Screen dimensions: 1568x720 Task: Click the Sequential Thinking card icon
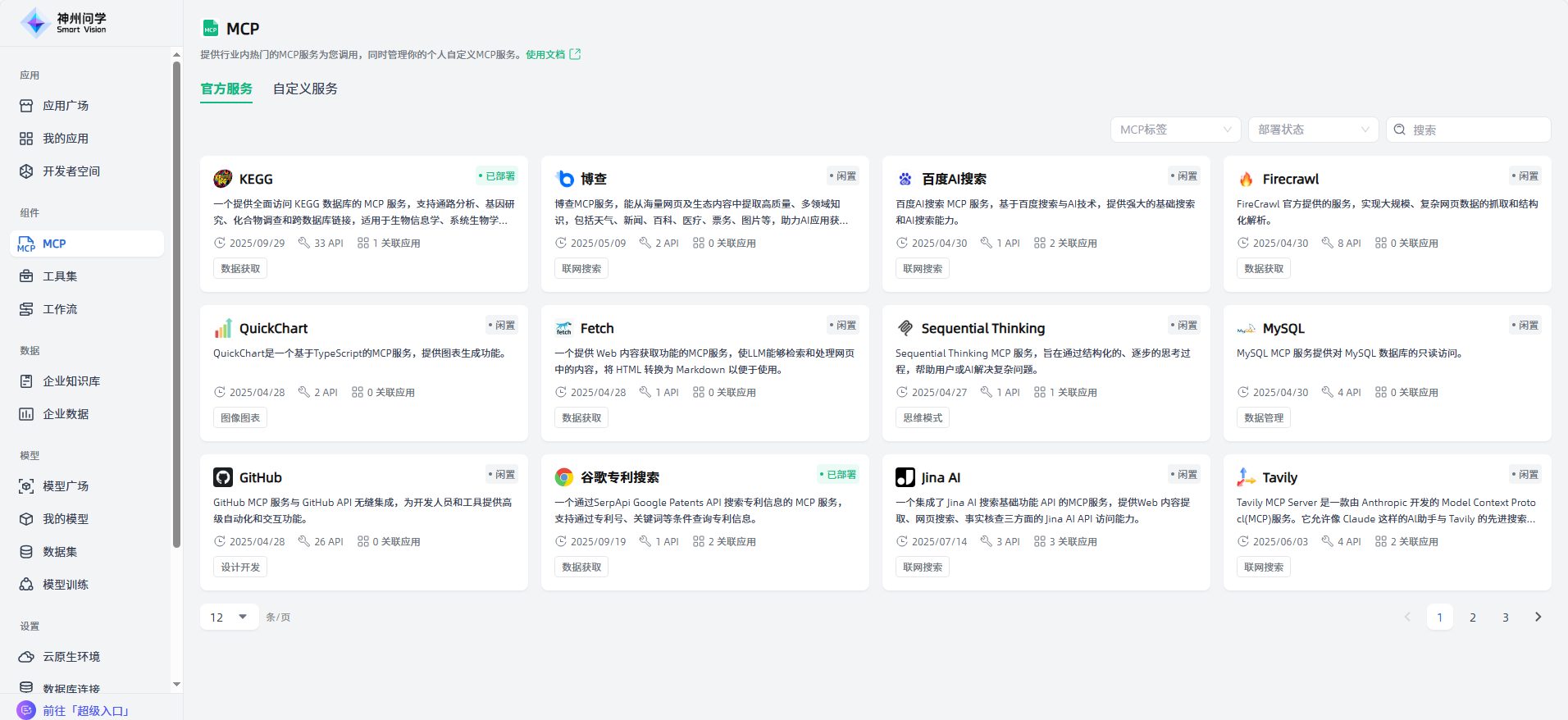point(905,328)
